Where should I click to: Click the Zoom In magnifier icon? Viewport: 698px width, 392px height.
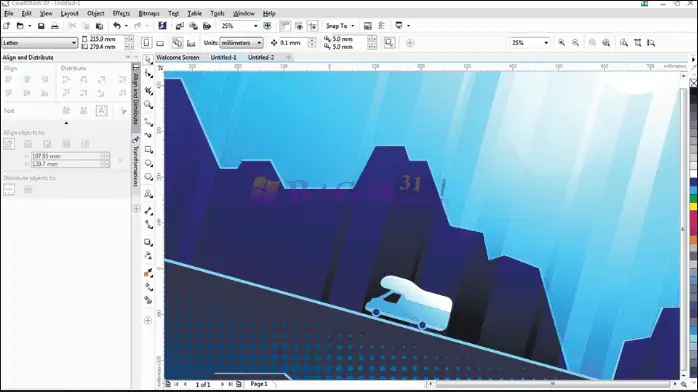[562, 43]
